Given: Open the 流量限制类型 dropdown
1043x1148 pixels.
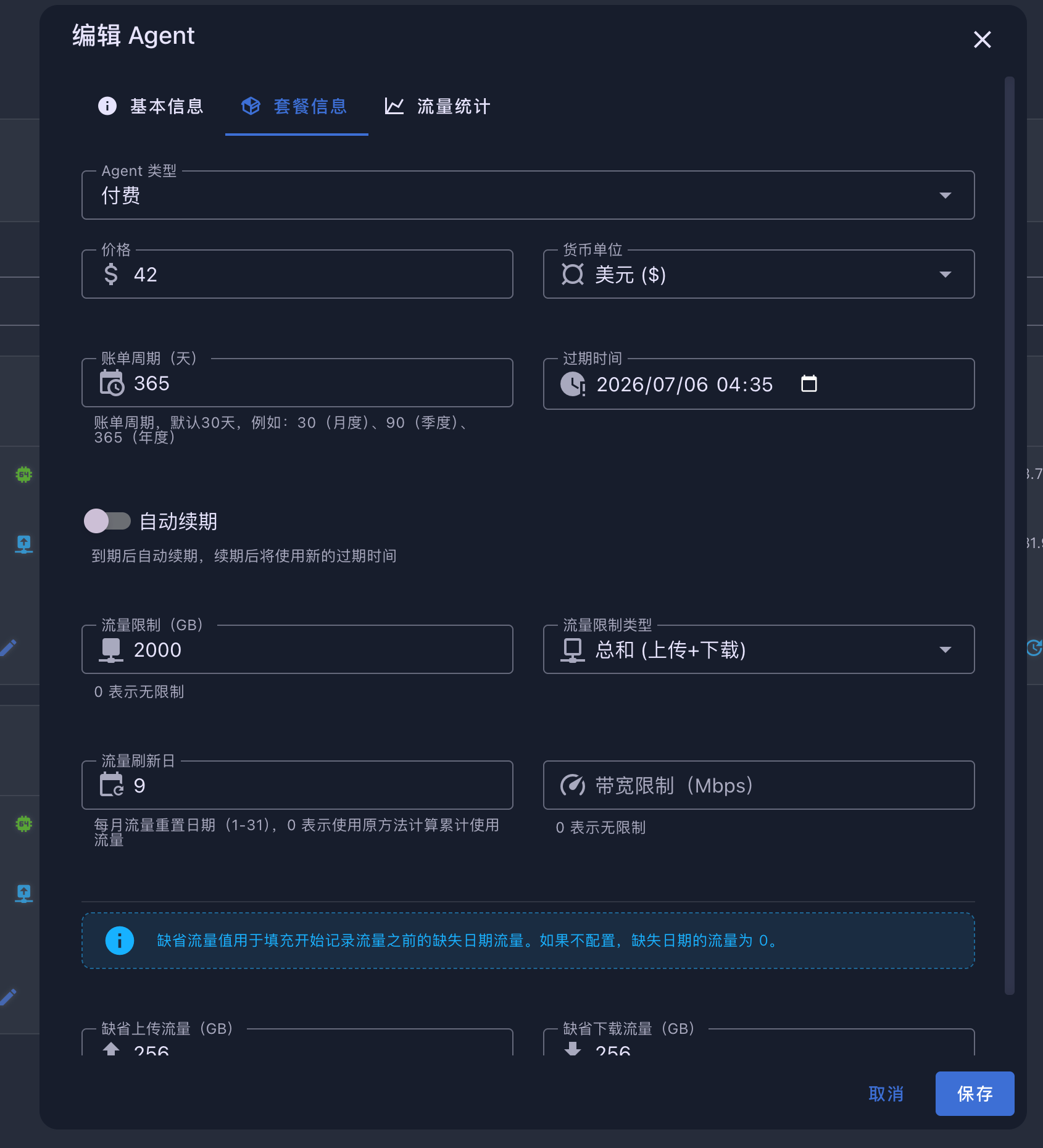Looking at the screenshot, I should 758,649.
